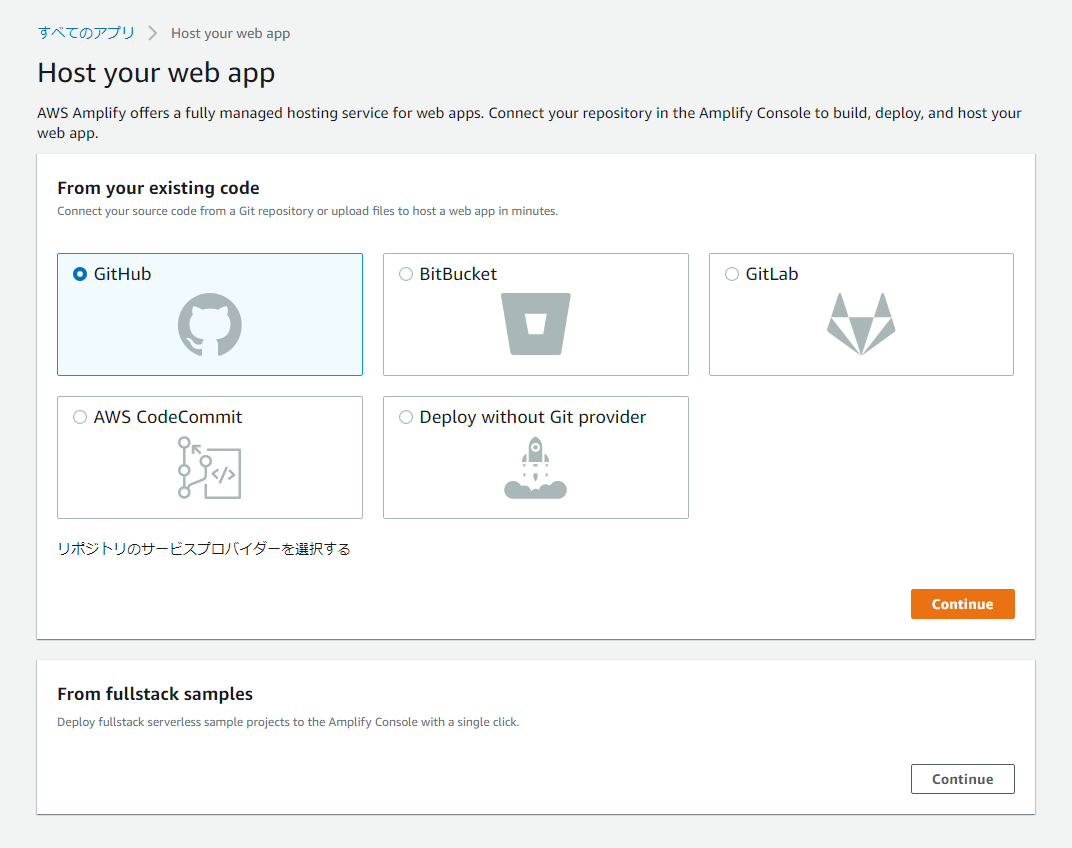Viewport: 1072px width, 848px height.
Task: Click the リポジトリのサービスプロバイダーを選択する text
Action: coord(204,549)
